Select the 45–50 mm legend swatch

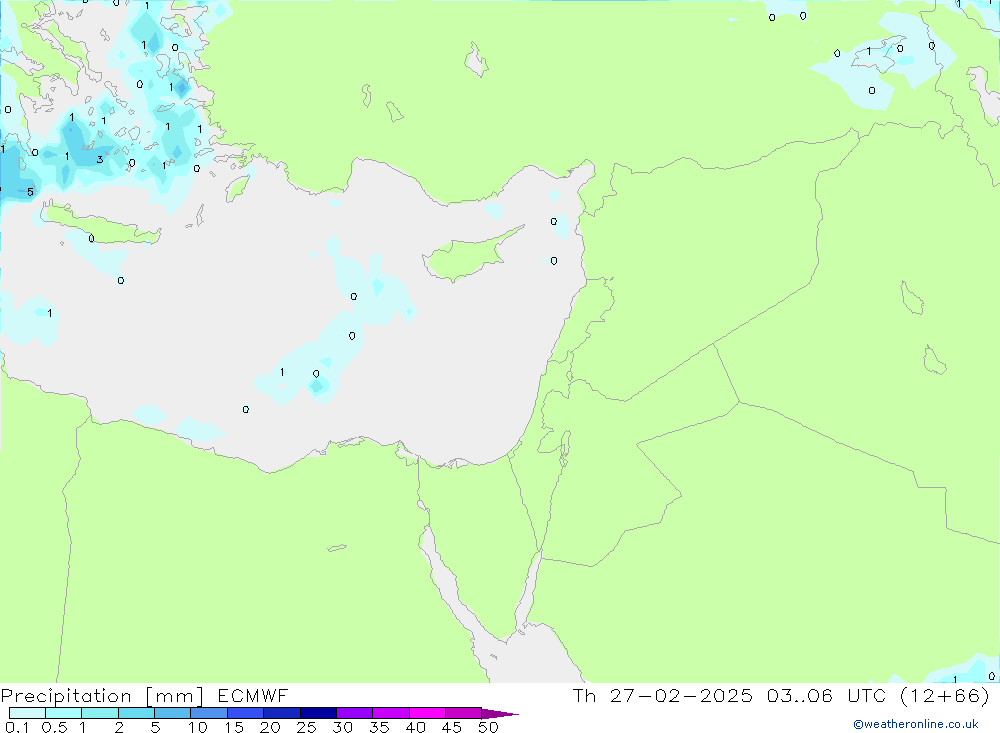tap(463, 713)
